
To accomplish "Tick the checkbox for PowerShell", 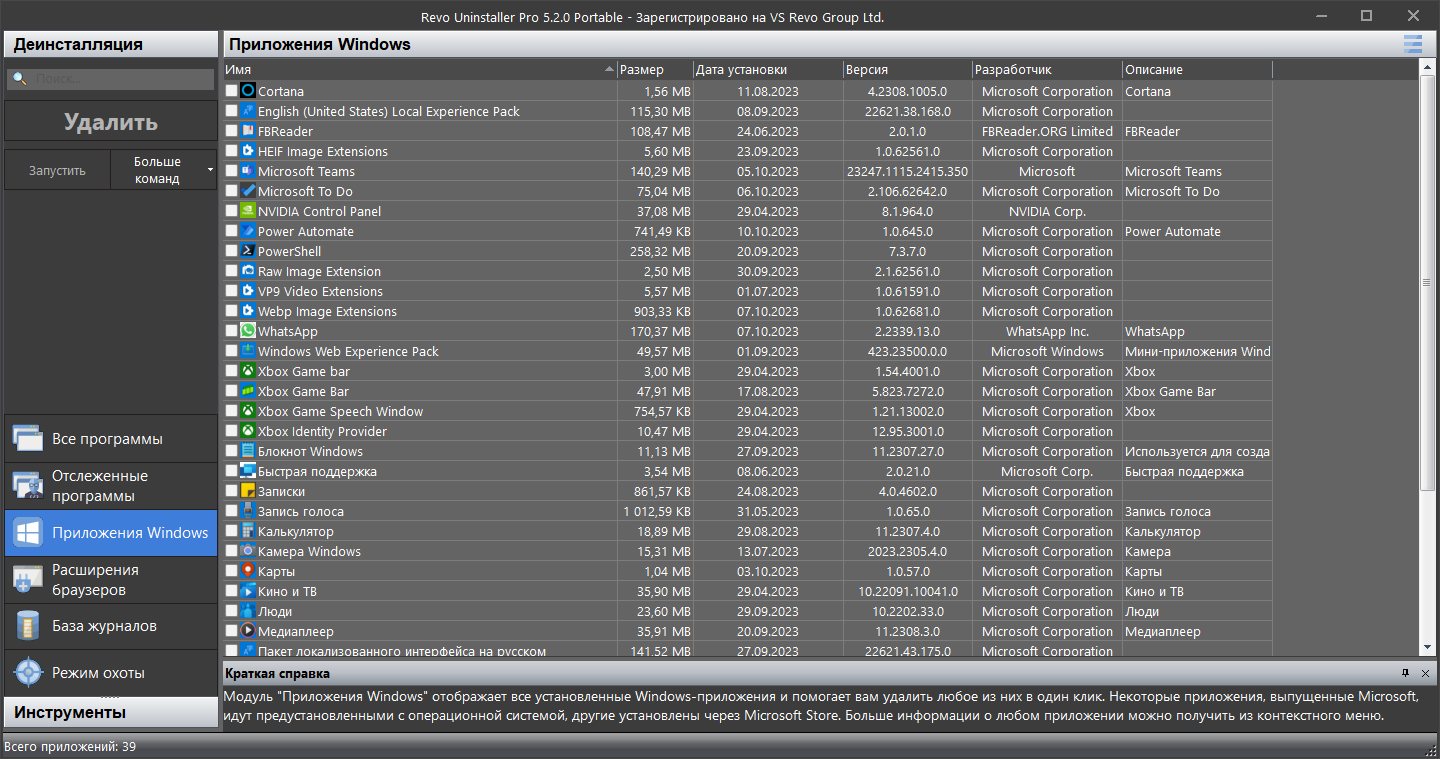I will [x=232, y=251].
